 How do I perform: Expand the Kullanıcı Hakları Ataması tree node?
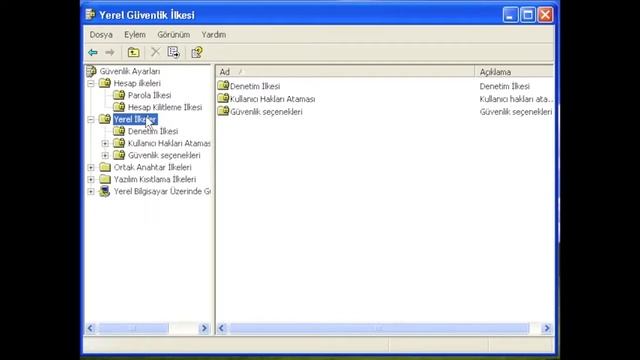pyautogui.click(x=105, y=143)
